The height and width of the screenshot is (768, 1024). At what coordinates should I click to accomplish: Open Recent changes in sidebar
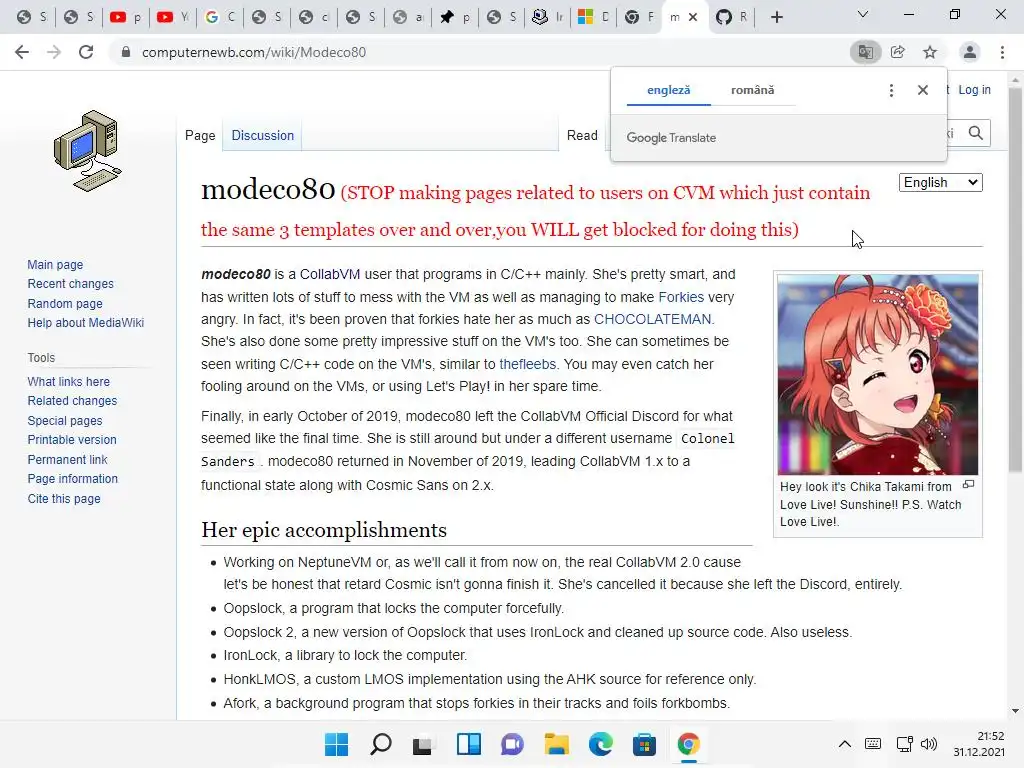(71, 283)
